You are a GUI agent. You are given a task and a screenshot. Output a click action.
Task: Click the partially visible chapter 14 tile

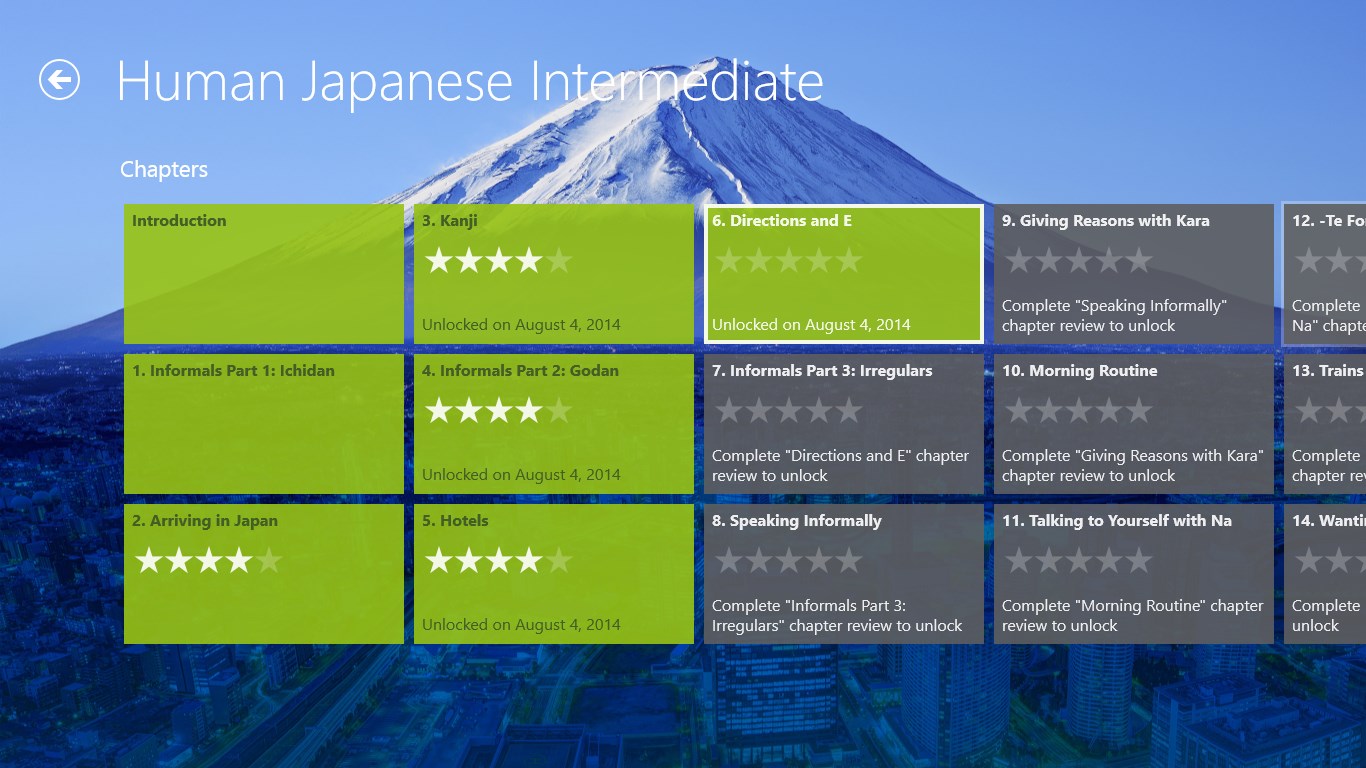pyautogui.click(x=1325, y=574)
